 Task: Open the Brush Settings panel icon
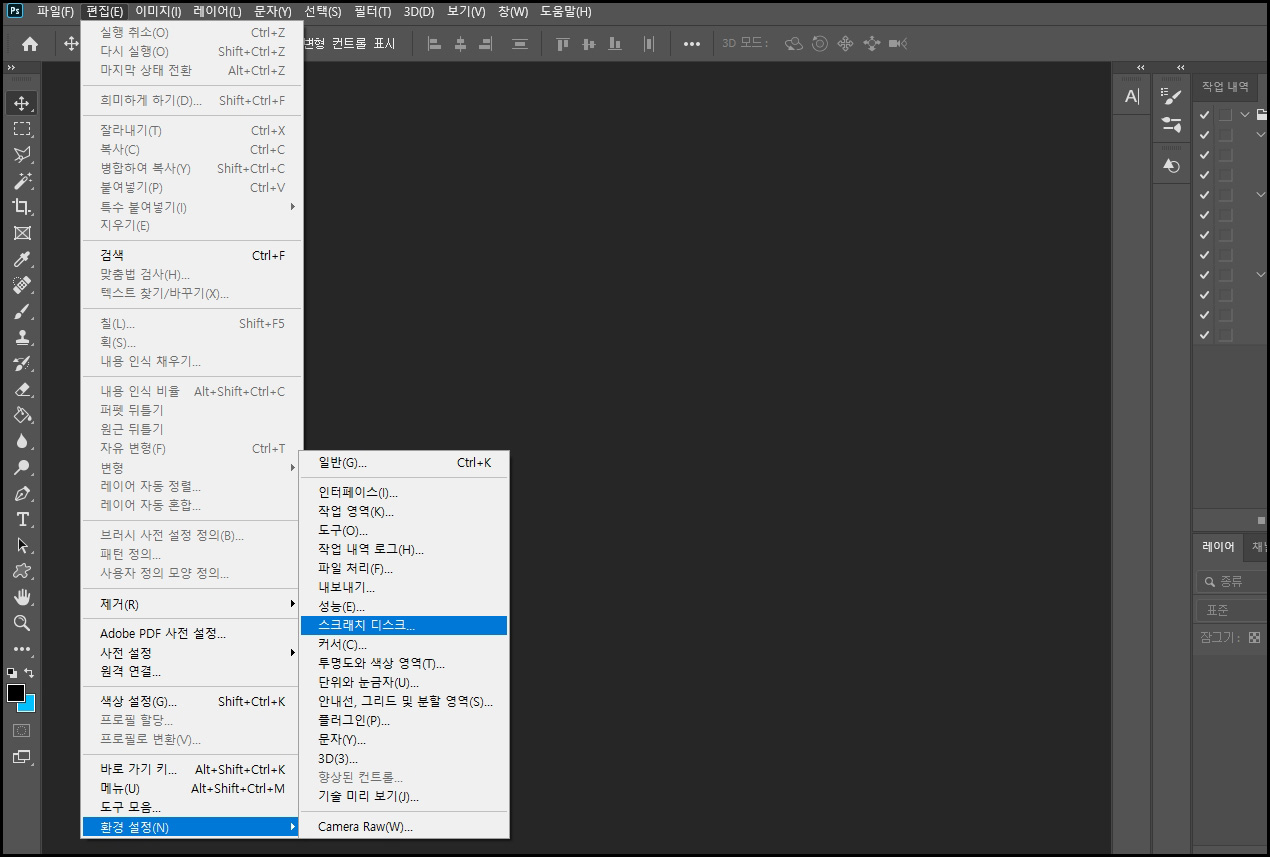pos(1171,96)
